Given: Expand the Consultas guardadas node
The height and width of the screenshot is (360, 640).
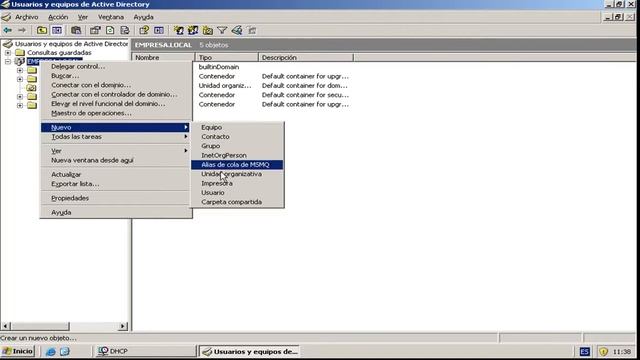Looking at the screenshot, I should (8, 53).
